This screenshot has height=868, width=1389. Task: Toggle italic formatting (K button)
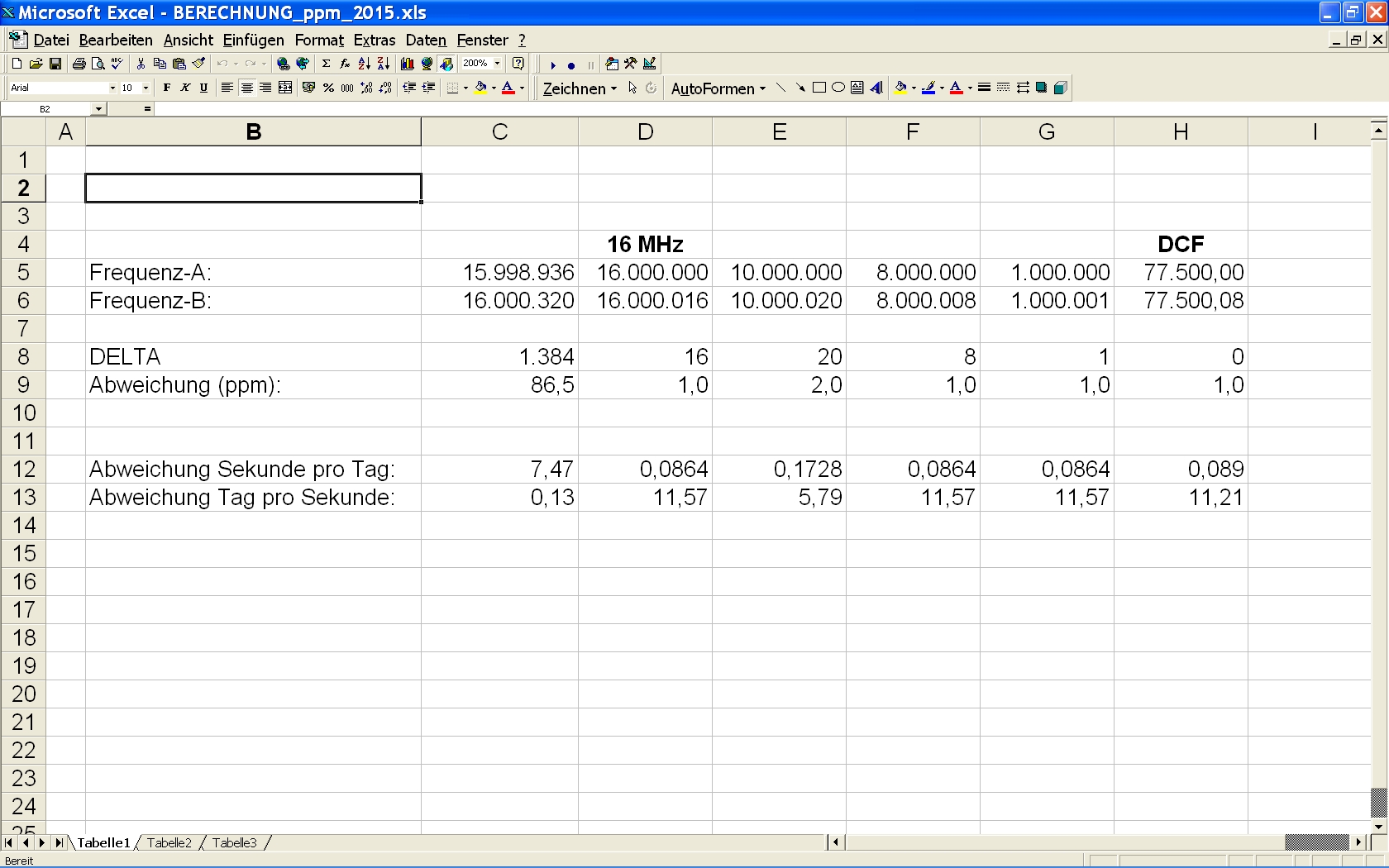[x=185, y=88]
